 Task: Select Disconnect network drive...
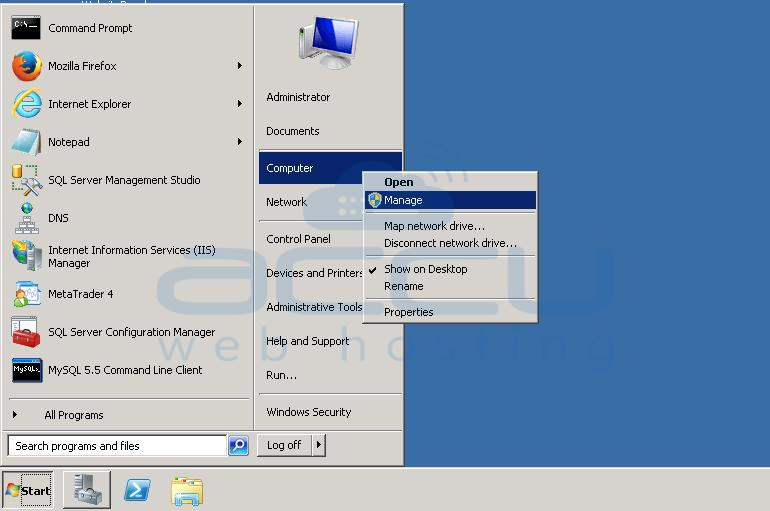(x=450, y=243)
